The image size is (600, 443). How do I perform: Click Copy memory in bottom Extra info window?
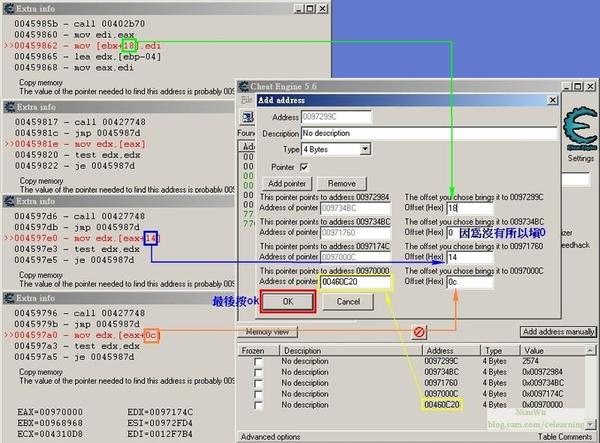tap(41, 372)
